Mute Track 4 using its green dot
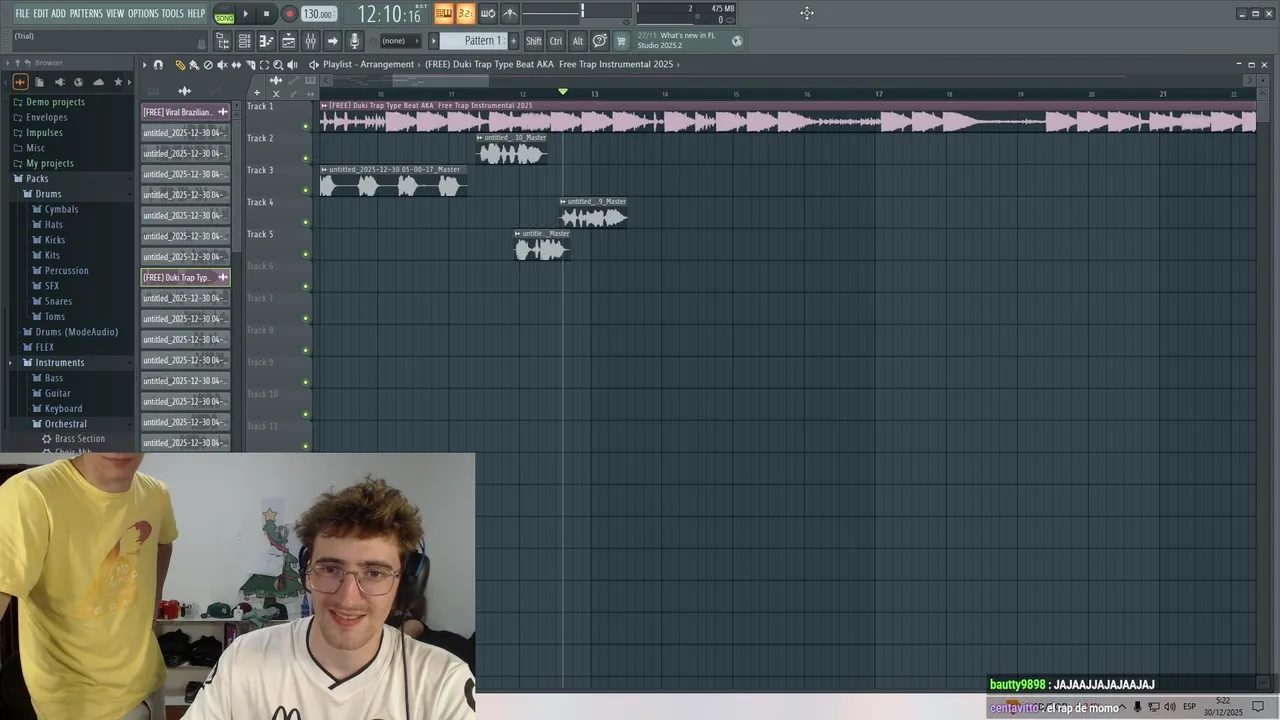 (x=306, y=223)
